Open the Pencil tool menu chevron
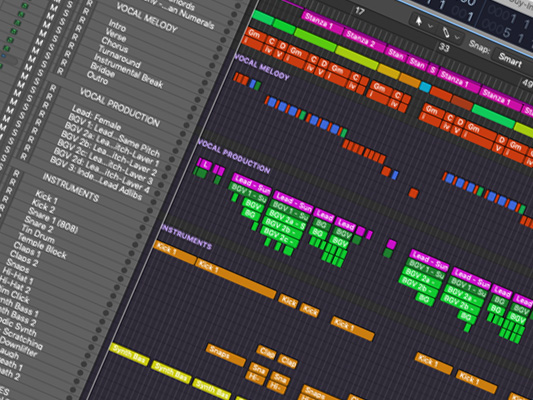 point(457,37)
